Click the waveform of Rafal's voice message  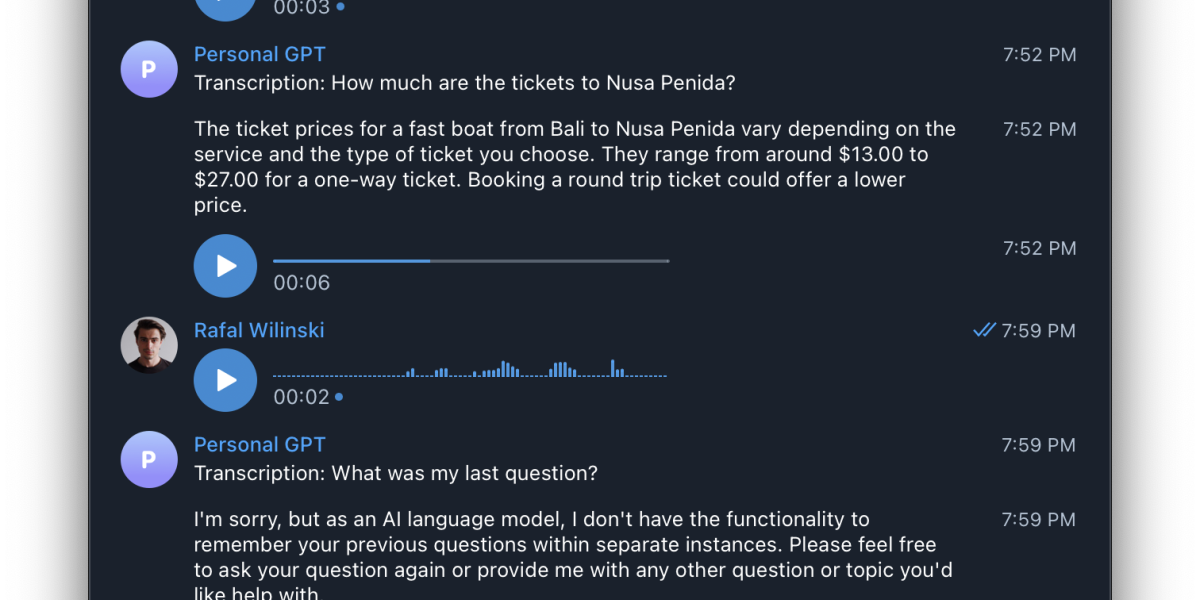click(x=470, y=371)
